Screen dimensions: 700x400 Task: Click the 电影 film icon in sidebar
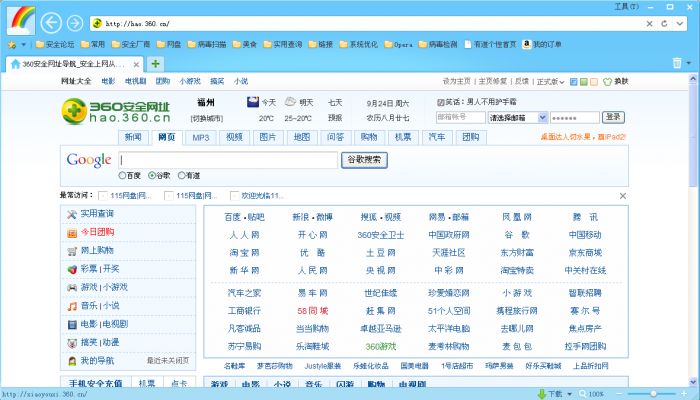[x=72, y=325]
